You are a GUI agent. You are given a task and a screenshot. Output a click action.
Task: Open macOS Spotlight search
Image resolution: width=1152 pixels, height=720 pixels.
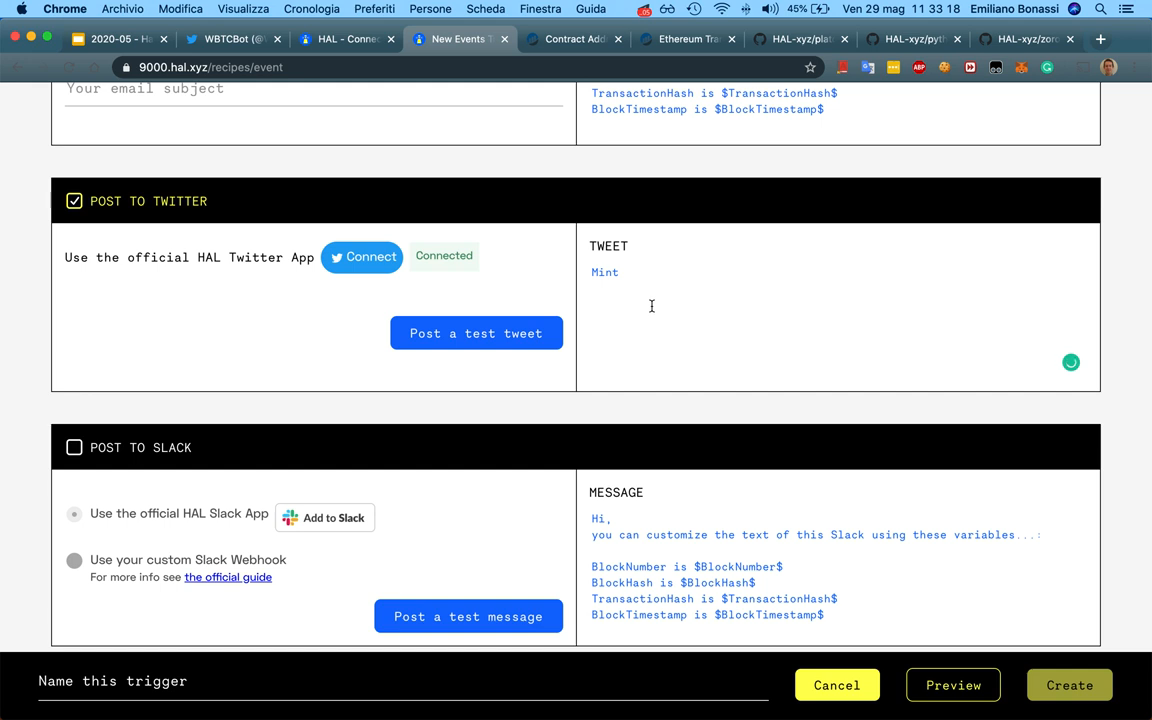(1100, 9)
